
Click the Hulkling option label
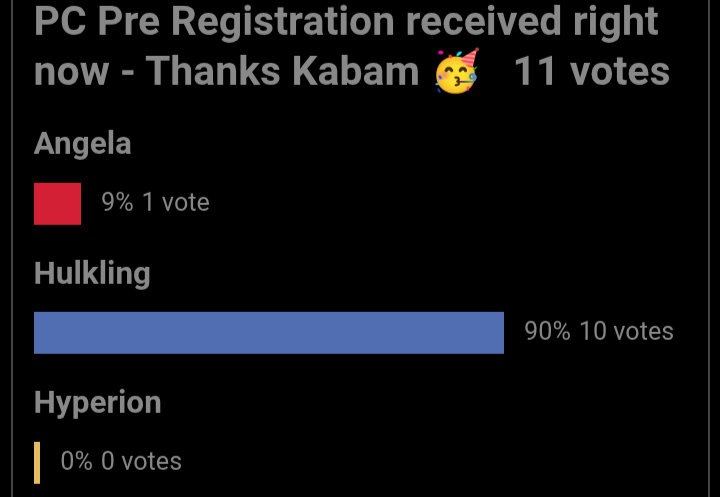point(92,274)
